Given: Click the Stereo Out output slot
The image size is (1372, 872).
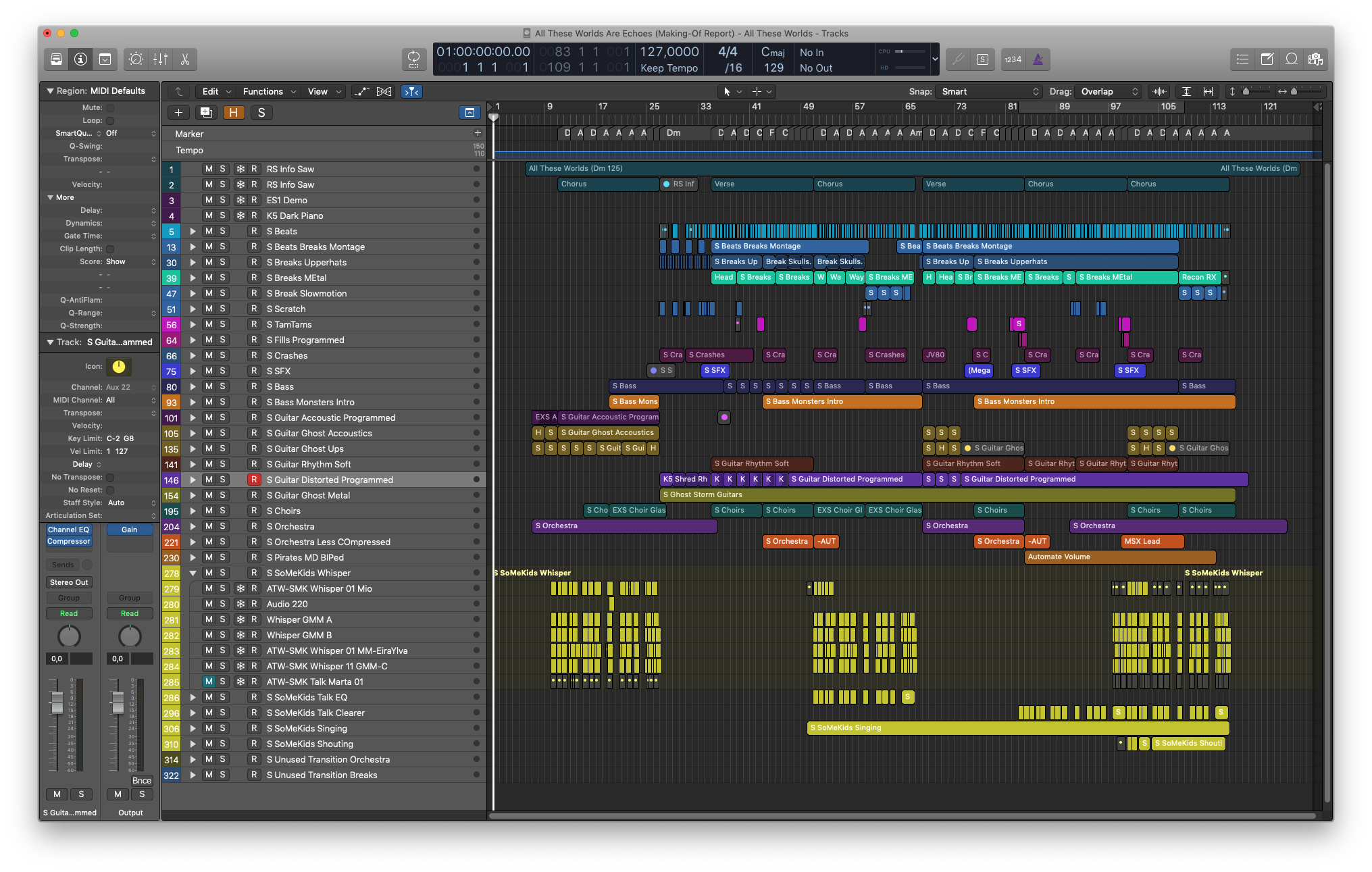Looking at the screenshot, I should (x=68, y=582).
